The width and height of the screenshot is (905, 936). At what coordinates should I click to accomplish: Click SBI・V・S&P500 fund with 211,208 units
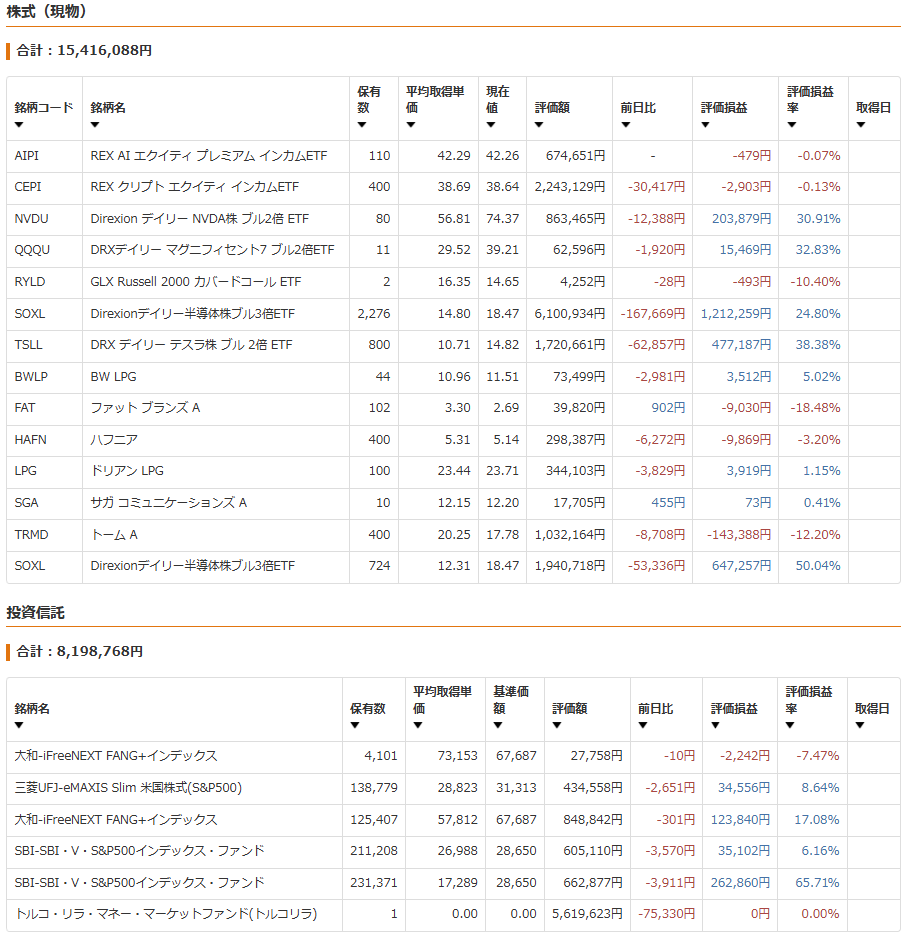tap(139, 851)
